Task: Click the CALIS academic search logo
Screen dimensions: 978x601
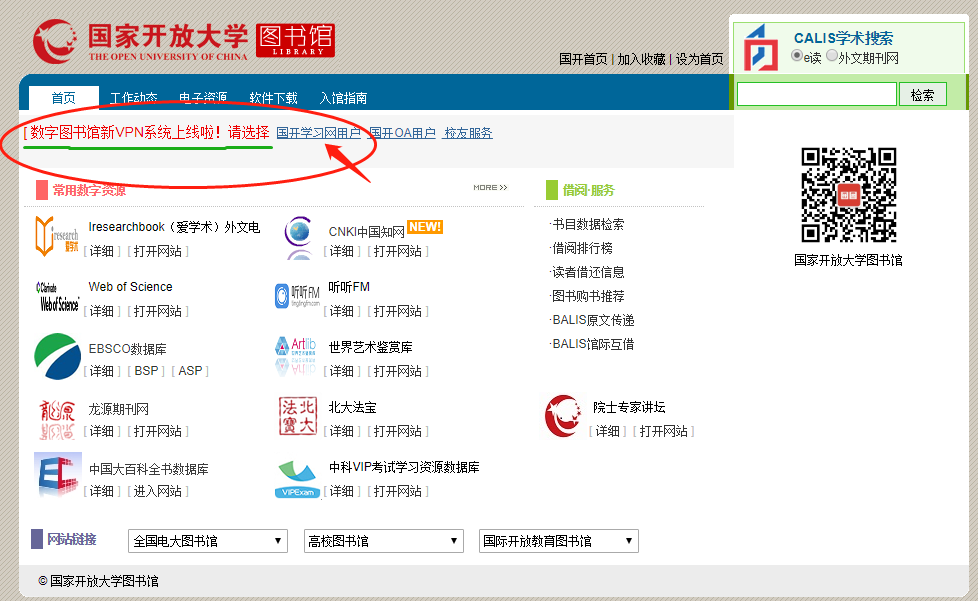Action: pos(761,47)
